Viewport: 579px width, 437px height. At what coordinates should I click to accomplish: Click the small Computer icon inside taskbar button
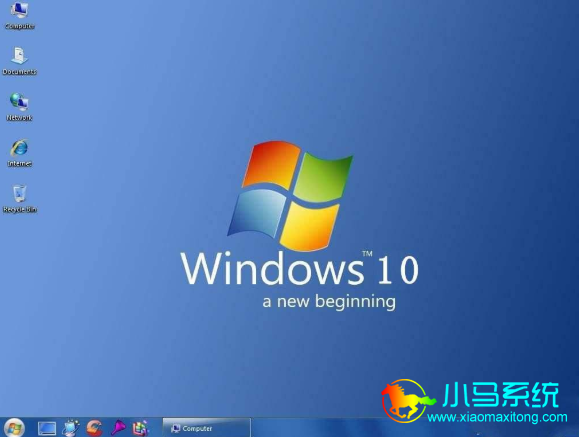coord(175,429)
